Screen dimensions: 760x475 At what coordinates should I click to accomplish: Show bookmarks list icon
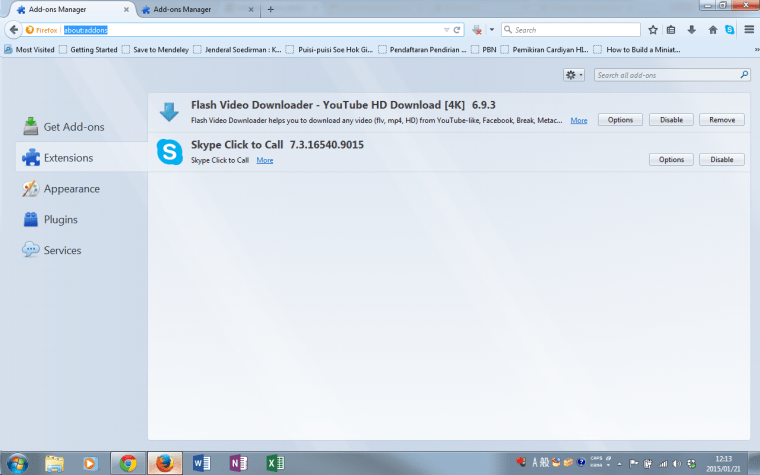coord(671,30)
